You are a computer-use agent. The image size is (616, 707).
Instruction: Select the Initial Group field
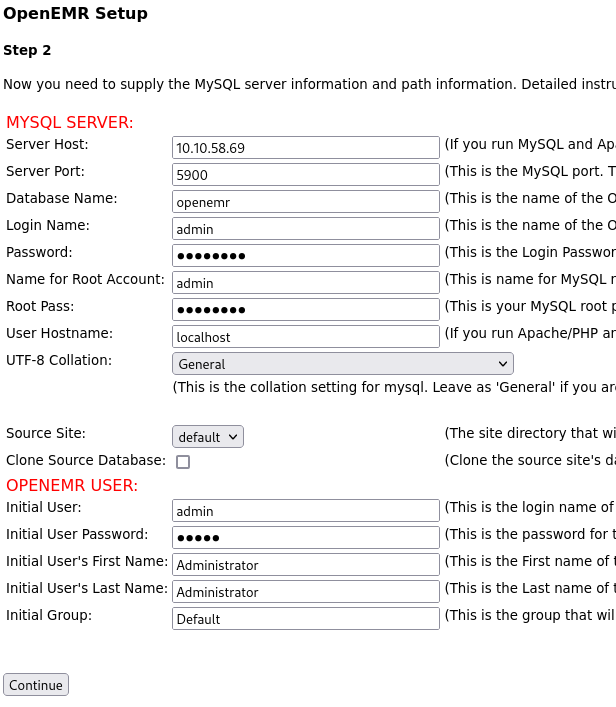tap(306, 619)
